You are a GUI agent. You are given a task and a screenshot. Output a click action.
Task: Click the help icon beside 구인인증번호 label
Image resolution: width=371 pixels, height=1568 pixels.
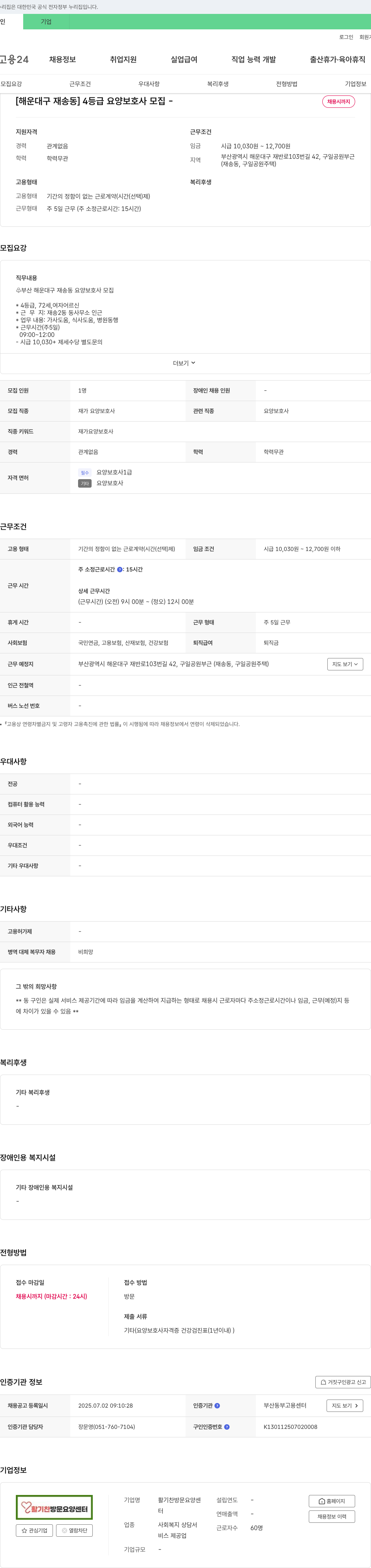click(x=226, y=1427)
